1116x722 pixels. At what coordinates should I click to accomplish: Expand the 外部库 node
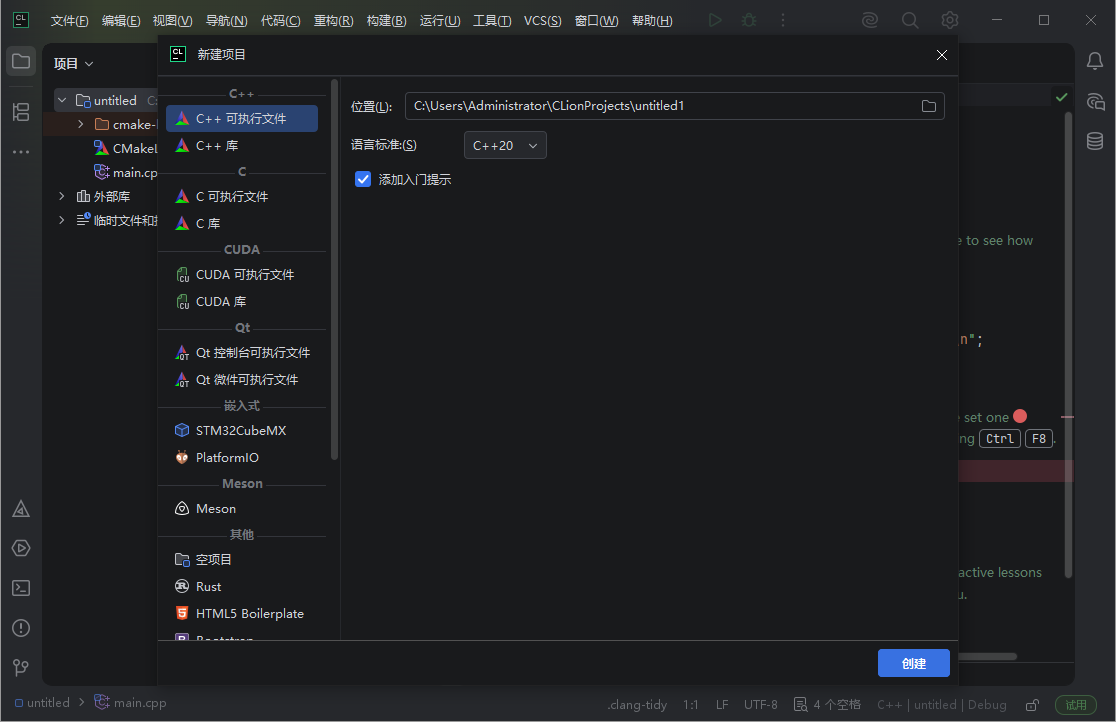pos(61,196)
